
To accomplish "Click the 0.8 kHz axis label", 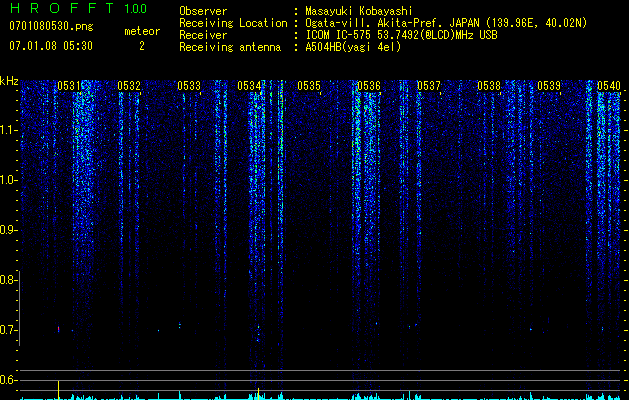I will point(8,280).
